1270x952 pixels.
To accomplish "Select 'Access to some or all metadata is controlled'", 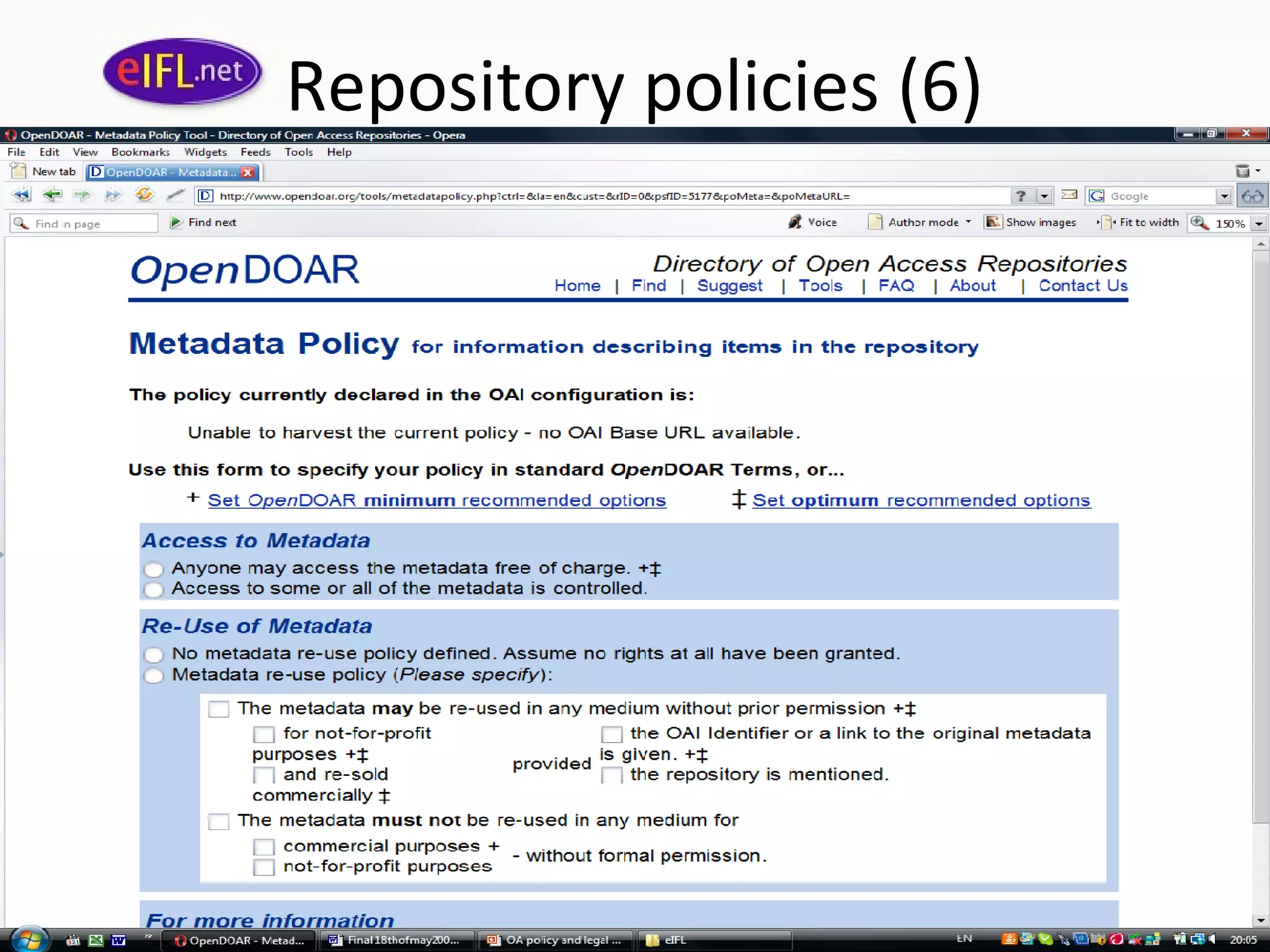I will coord(153,589).
